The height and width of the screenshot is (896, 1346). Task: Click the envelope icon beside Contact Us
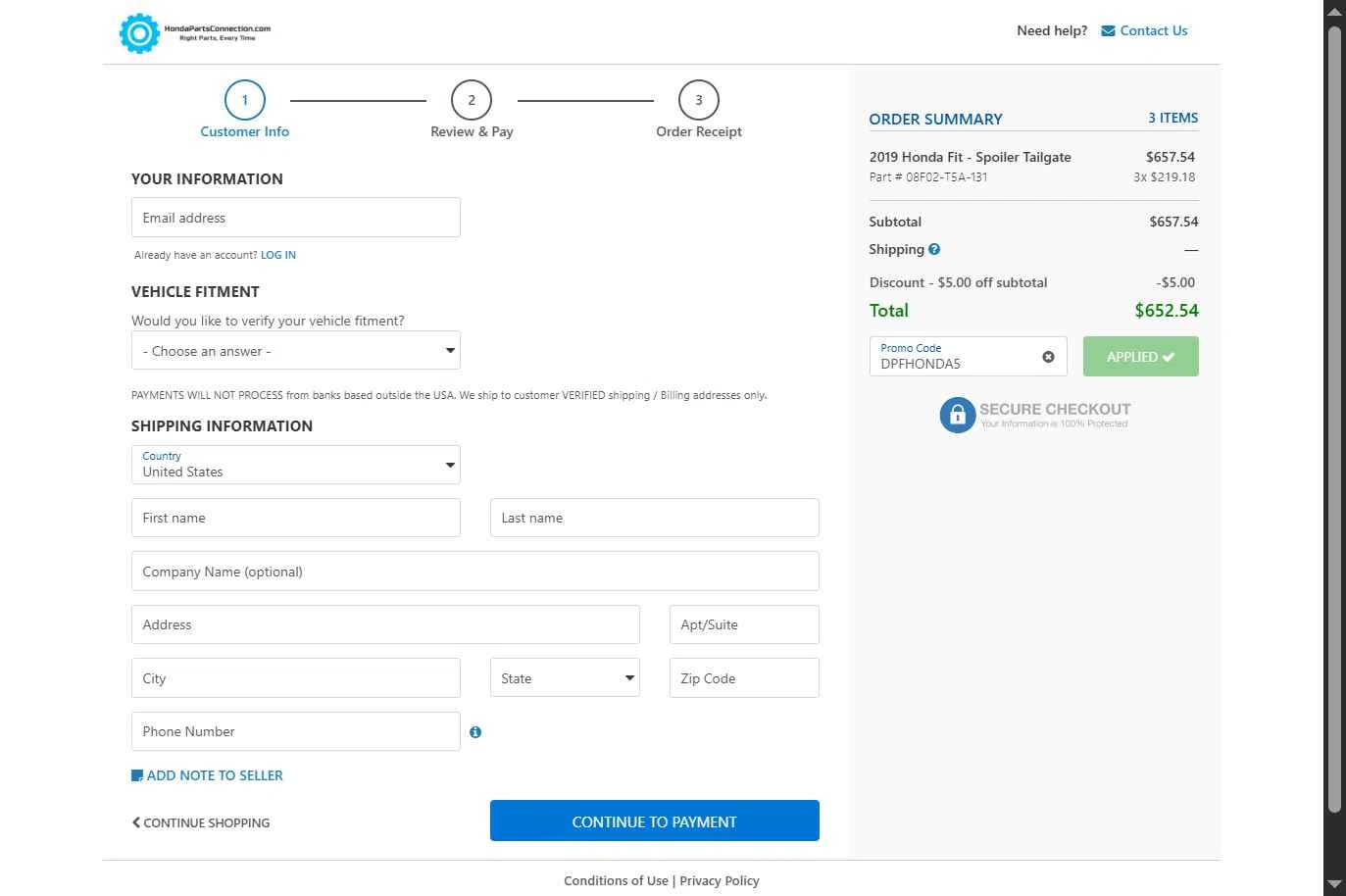pyautogui.click(x=1108, y=31)
